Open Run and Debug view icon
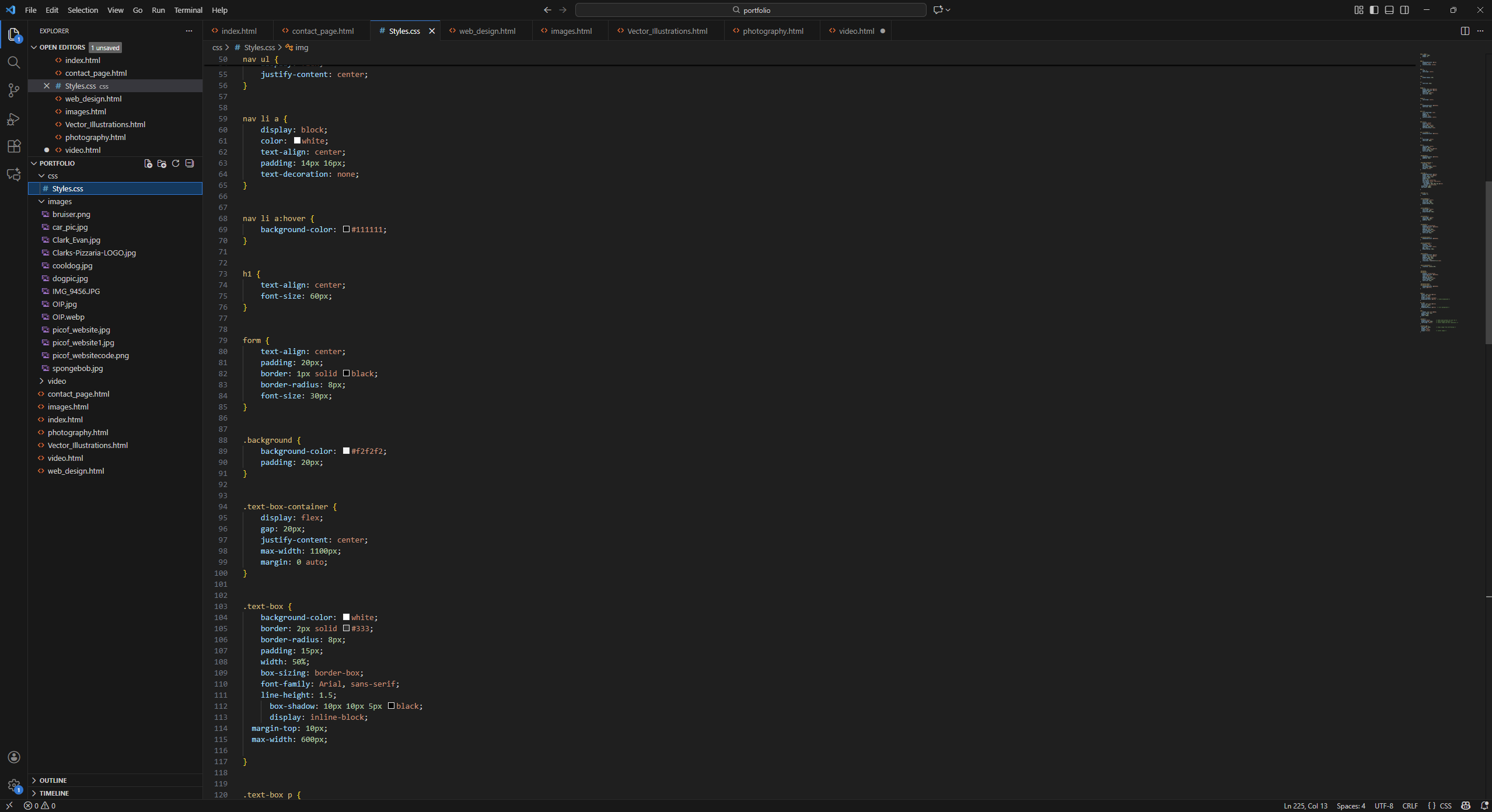Screen dimensions: 1492x812 pyautogui.click(x=14, y=119)
